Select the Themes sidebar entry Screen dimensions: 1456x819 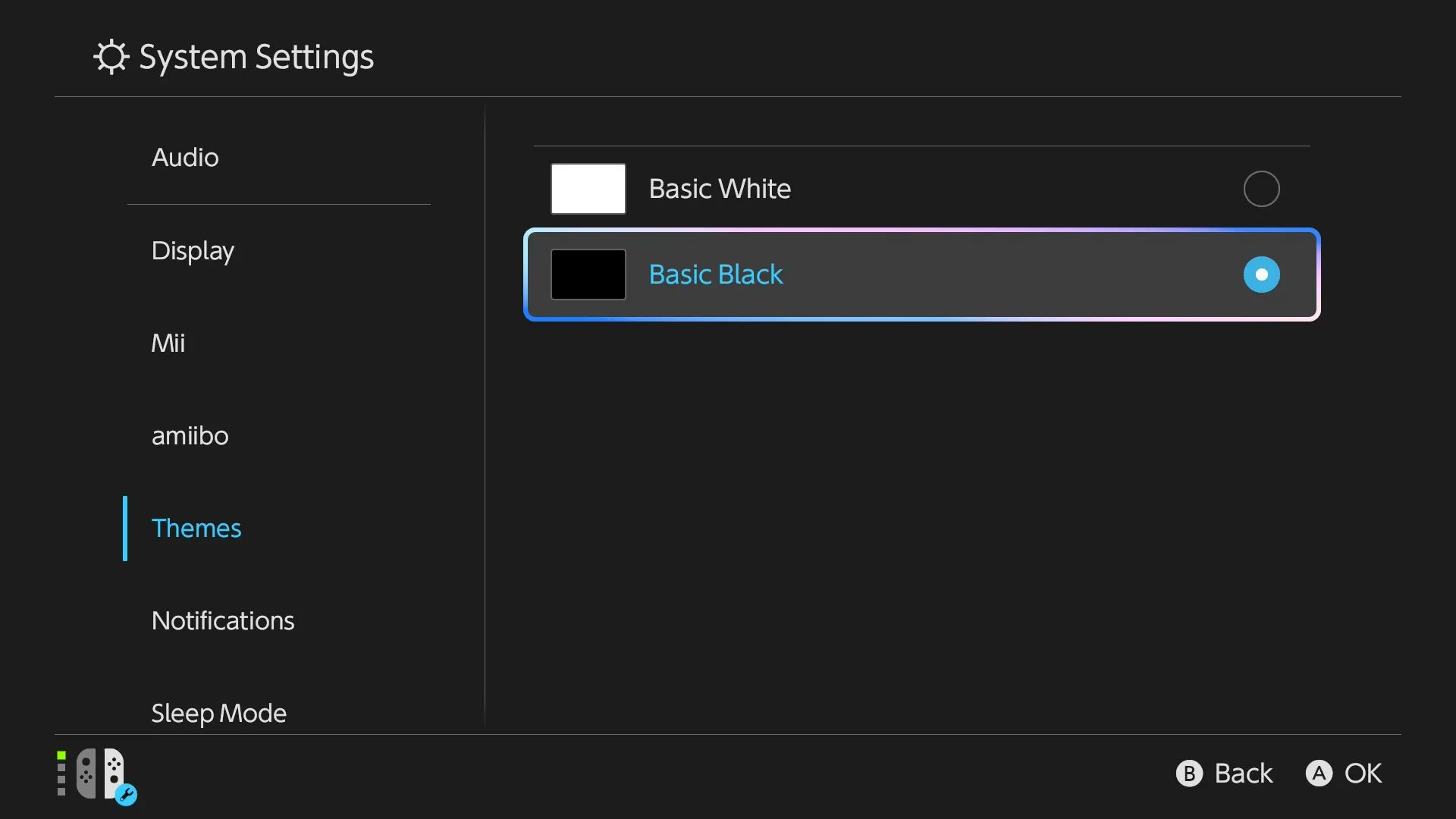(196, 528)
